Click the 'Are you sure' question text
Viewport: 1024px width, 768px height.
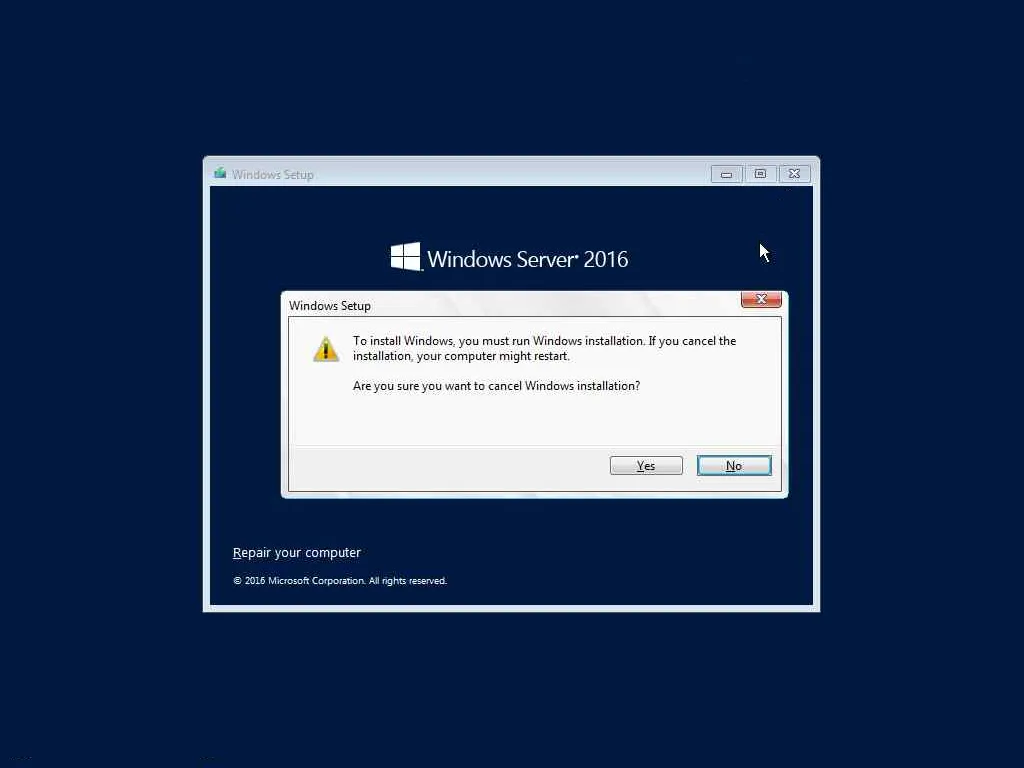(496, 386)
